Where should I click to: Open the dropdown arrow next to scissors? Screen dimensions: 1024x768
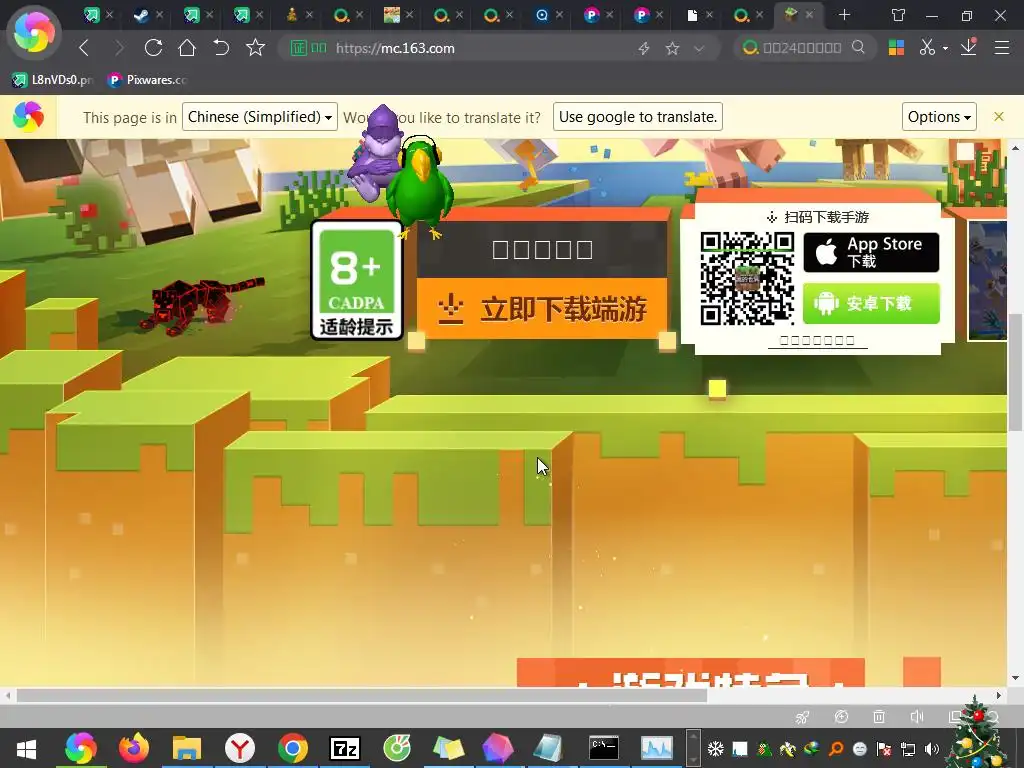(x=945, y=48)
